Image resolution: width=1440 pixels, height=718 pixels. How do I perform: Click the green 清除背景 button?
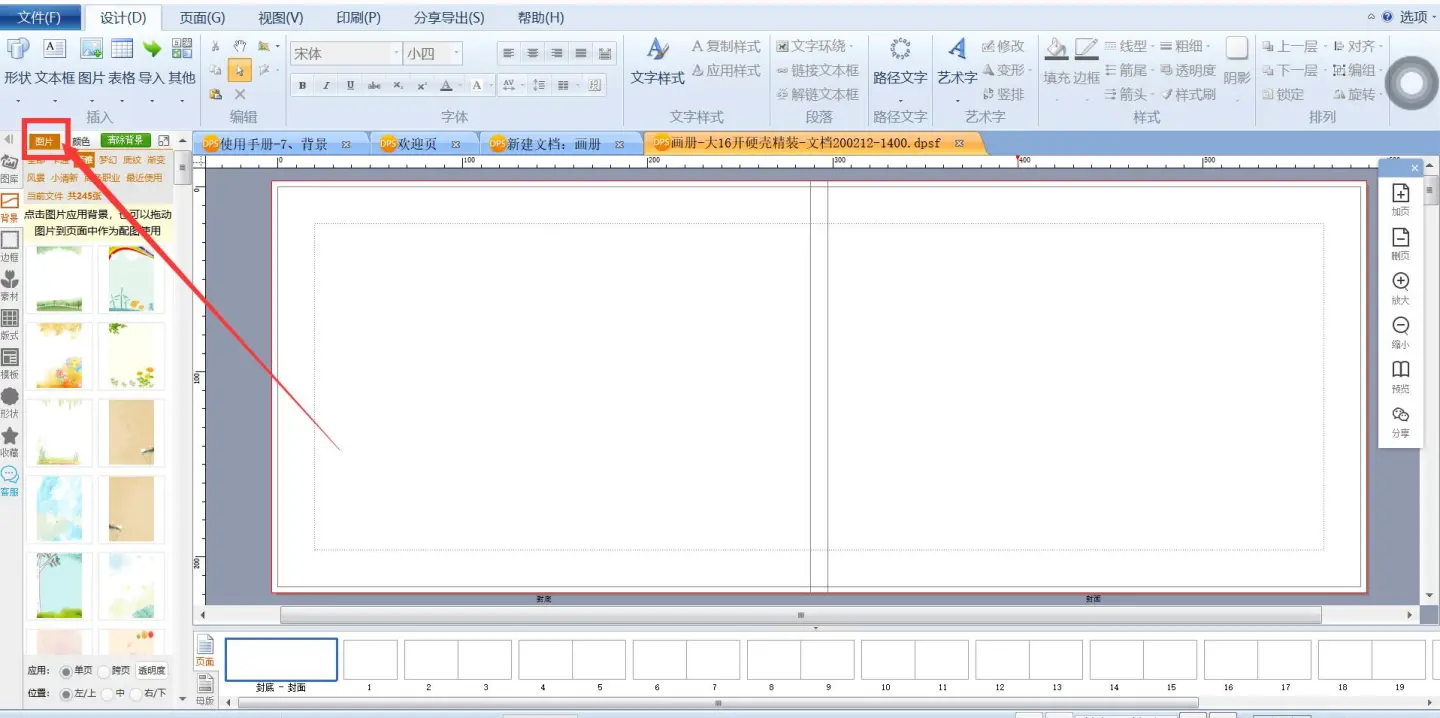click(126, 141)
